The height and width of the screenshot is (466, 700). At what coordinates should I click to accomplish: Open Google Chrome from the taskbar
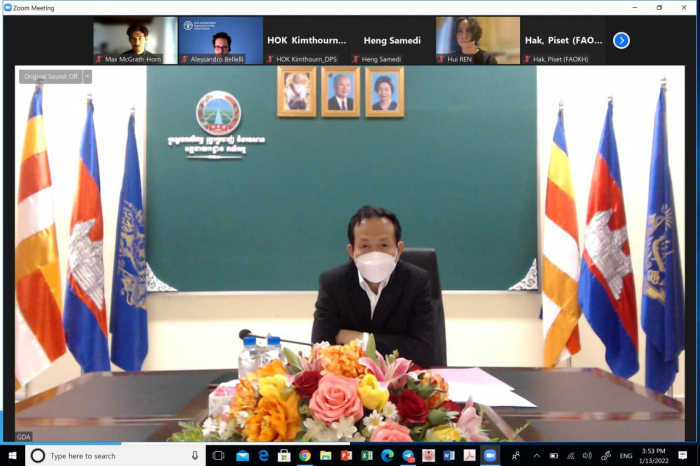click(304, 456)
